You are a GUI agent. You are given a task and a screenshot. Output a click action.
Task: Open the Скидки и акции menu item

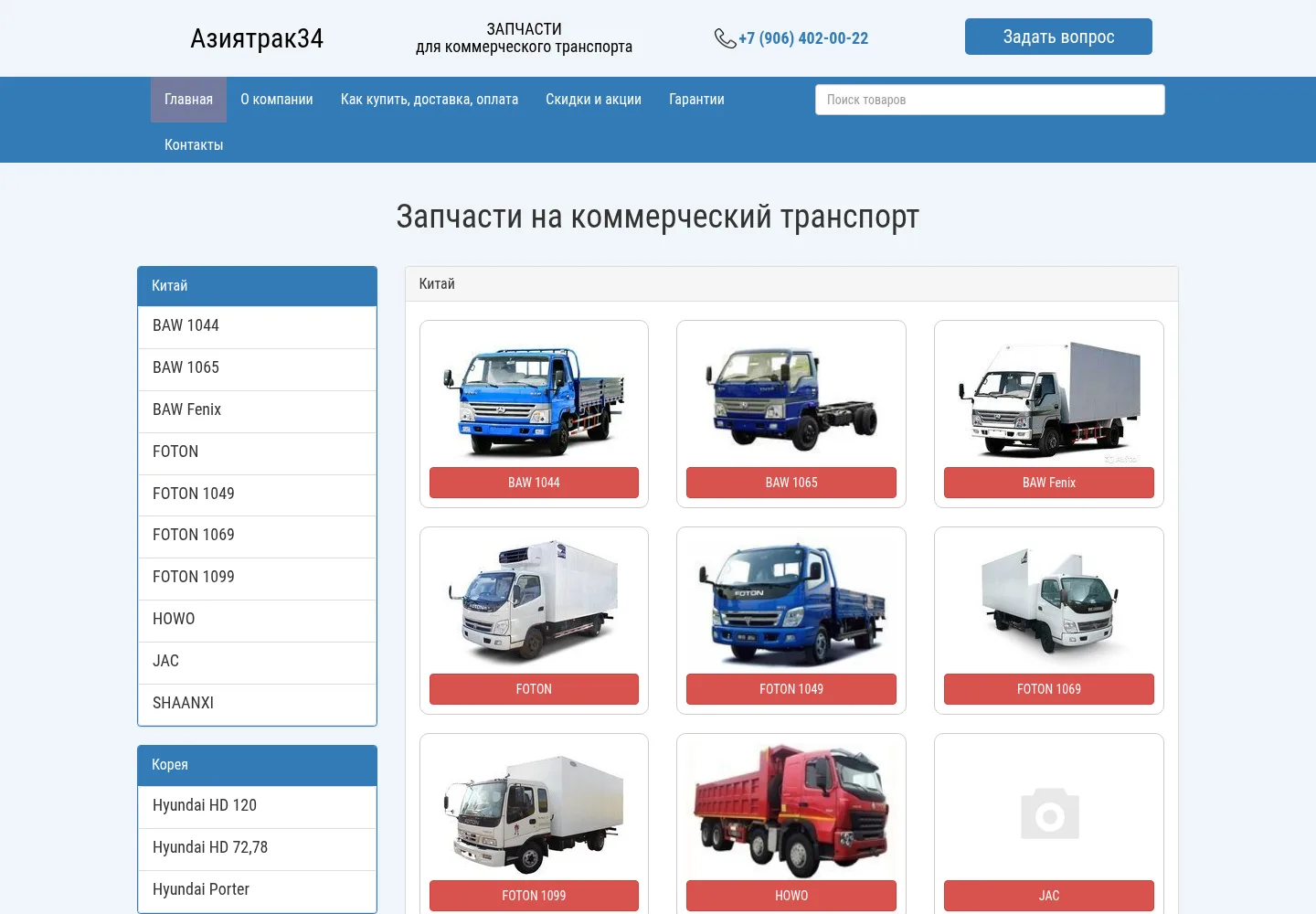click(x=593, y=100)
